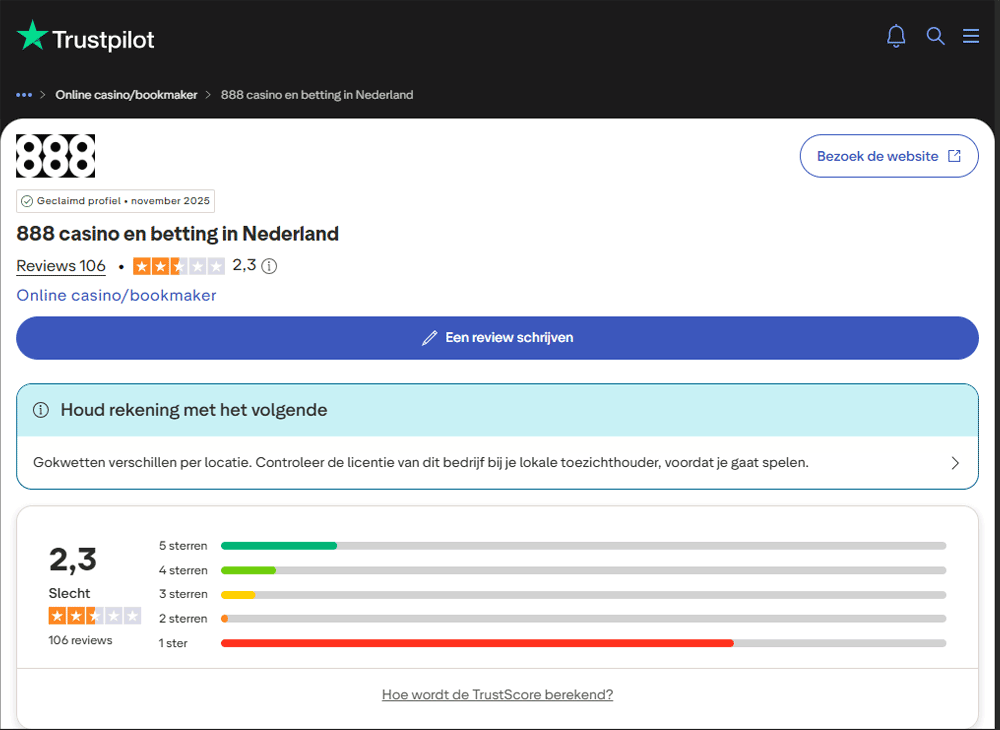This screenshot has height=730, width=1000.
Task: Open the Online casino/bookmaker breadcrumb
Action: [126, 95]
